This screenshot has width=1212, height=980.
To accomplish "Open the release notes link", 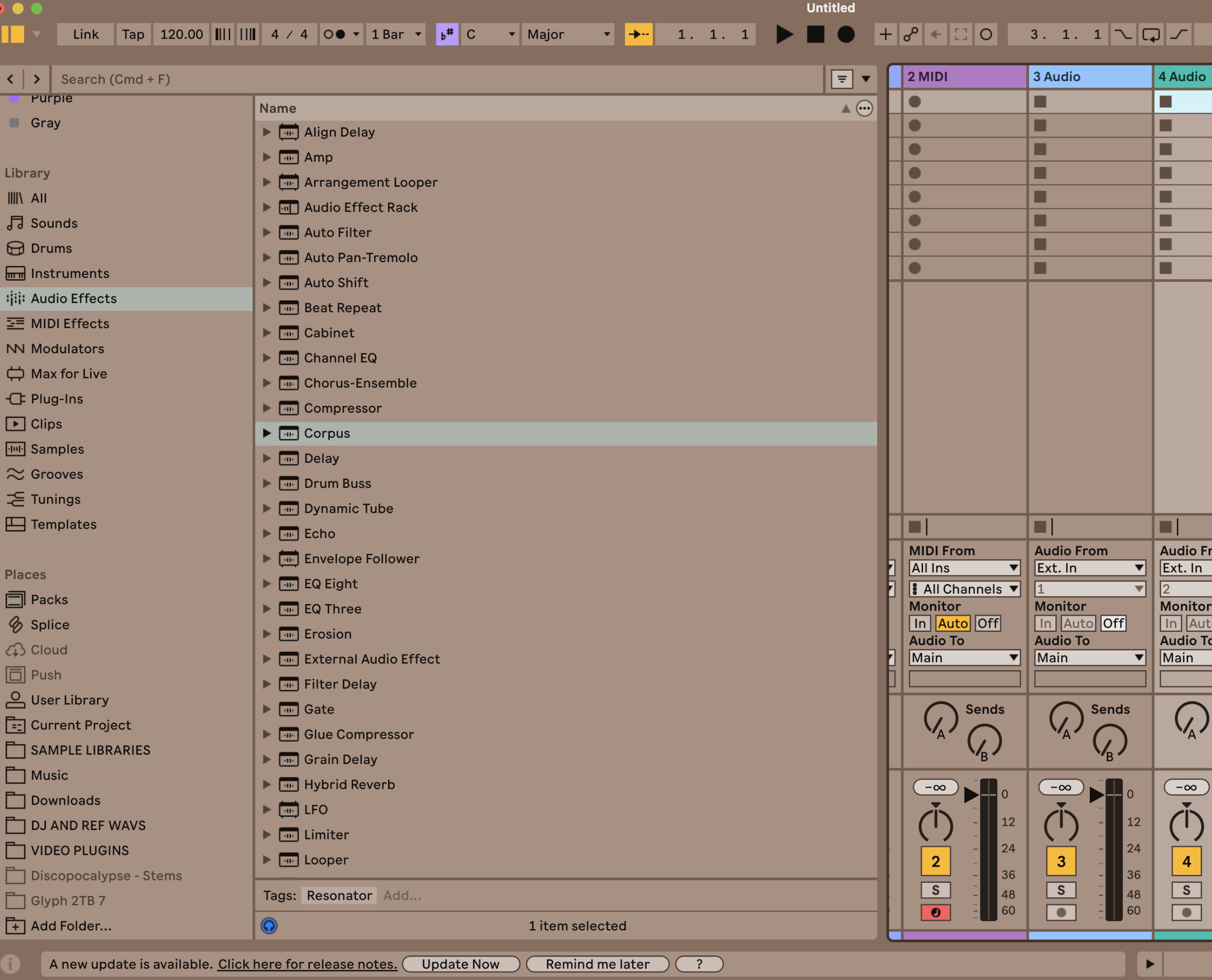I will (307, 964).
